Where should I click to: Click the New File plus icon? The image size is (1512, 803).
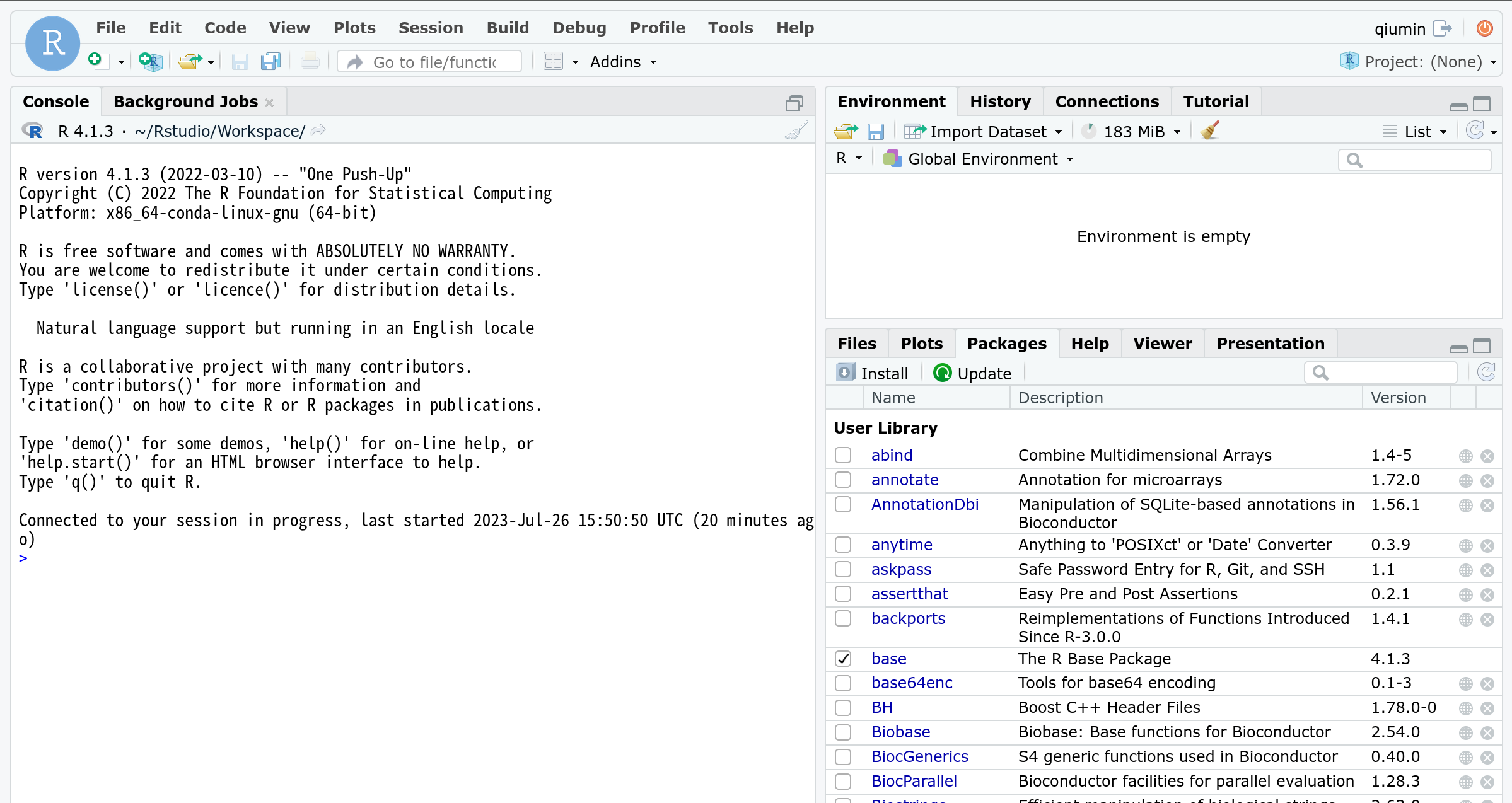(x=96, y=61)
